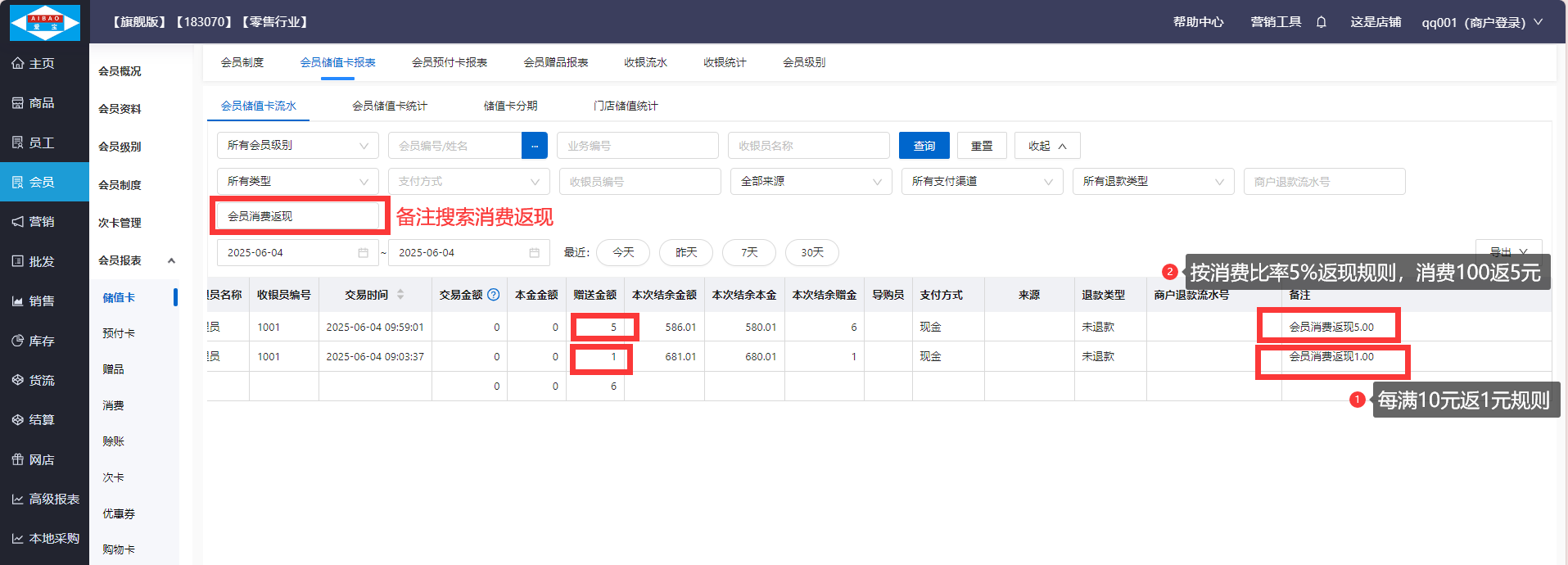Click the 重置 button
1568x565 pixels.
(981, 146)
